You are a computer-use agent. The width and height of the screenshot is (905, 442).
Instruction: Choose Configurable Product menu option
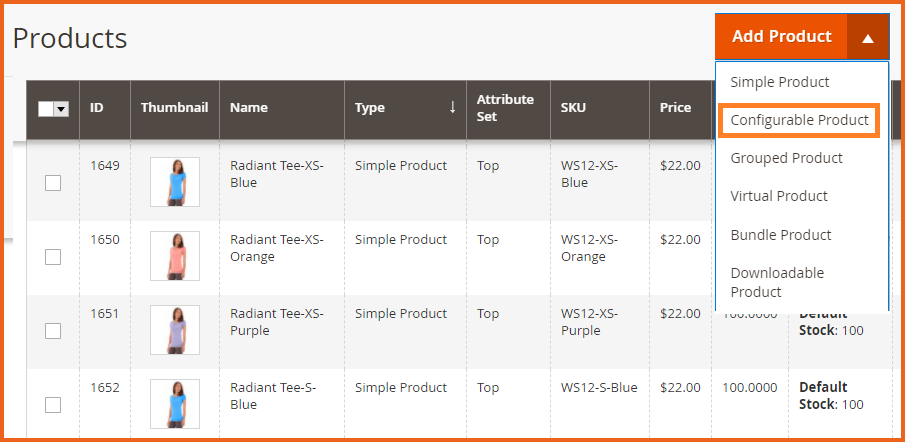coord(799,120)
